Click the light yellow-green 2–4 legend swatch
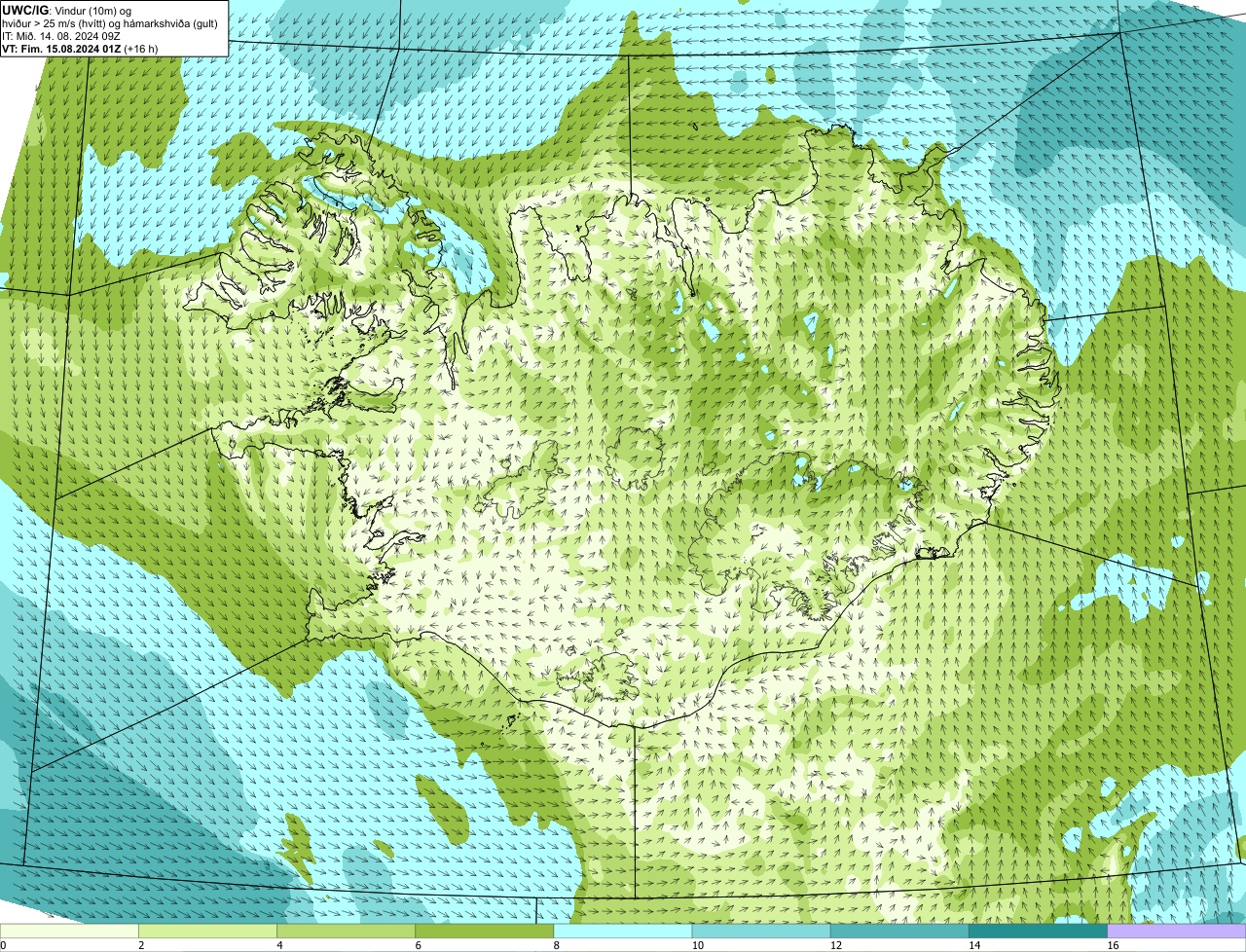 pyautogui.click(x=207, y=932)
